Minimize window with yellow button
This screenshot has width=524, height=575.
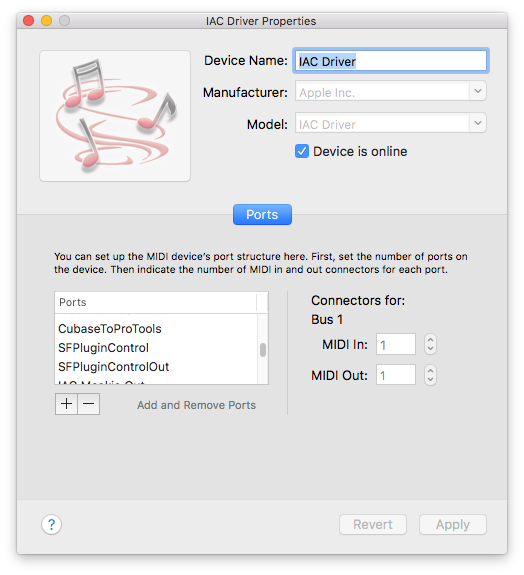(47, 21)
